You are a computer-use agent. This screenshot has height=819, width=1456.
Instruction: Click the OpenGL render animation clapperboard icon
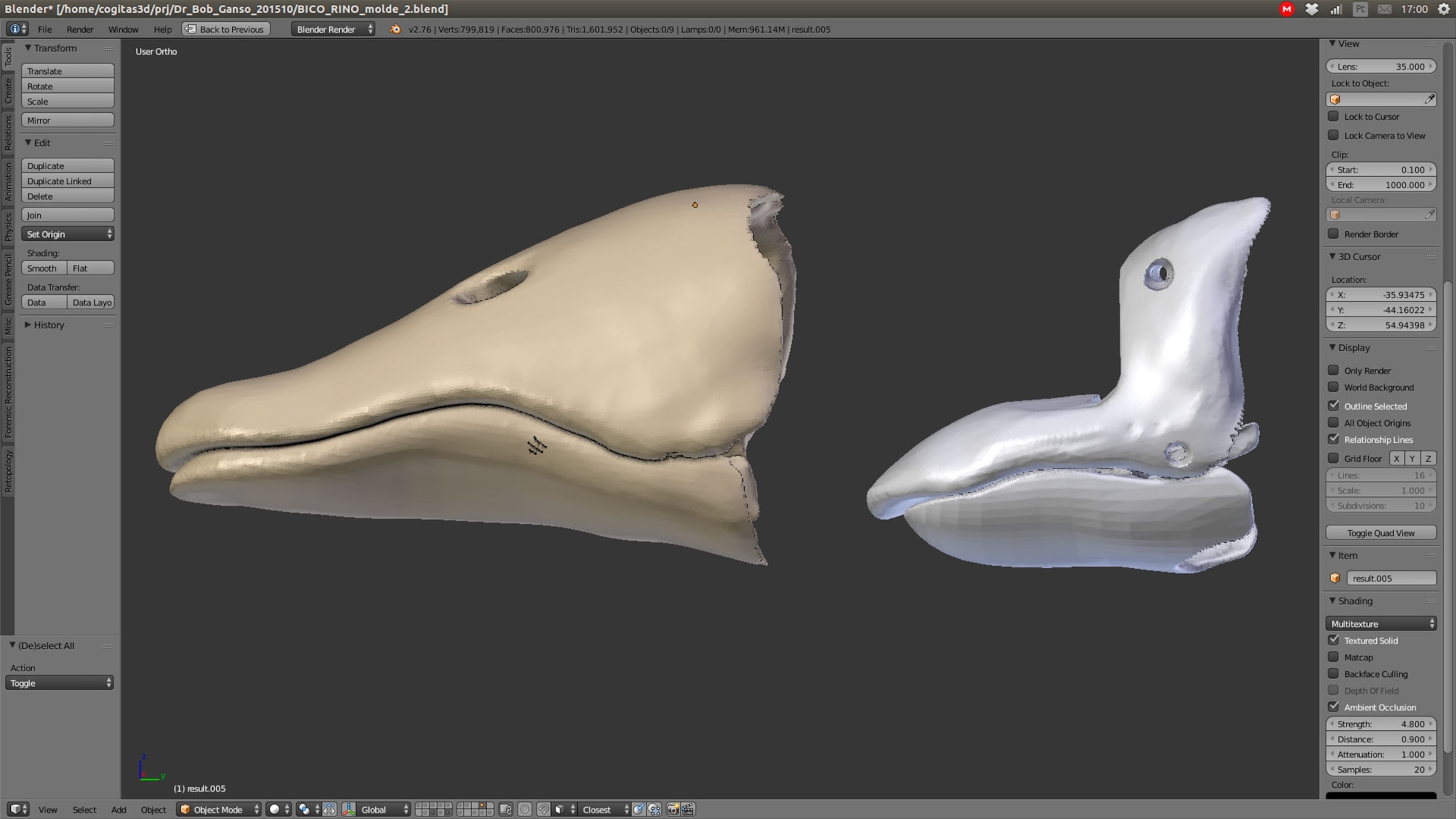[688, 810]
